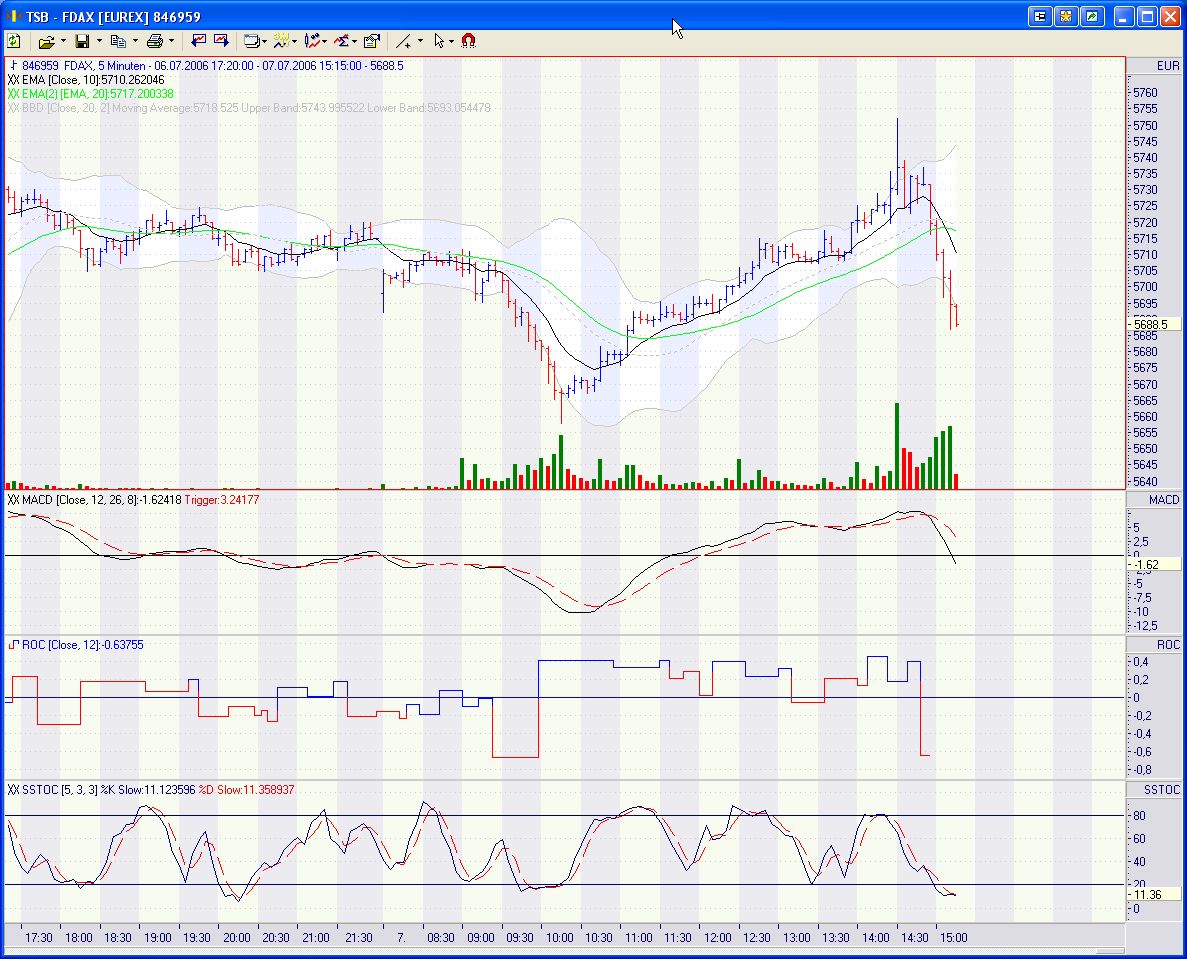Toggle the red magnet snap tool
Screen dimensions: 1187x959
468,41
